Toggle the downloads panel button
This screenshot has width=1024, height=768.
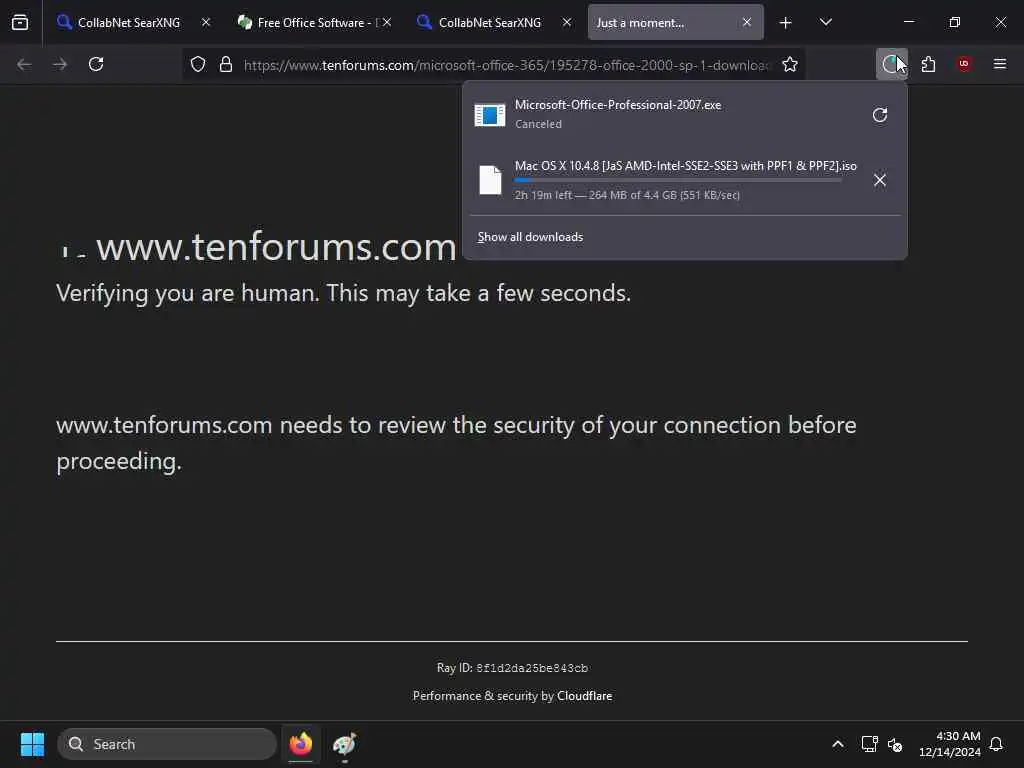pyautogui.click(x=891, y=64)
